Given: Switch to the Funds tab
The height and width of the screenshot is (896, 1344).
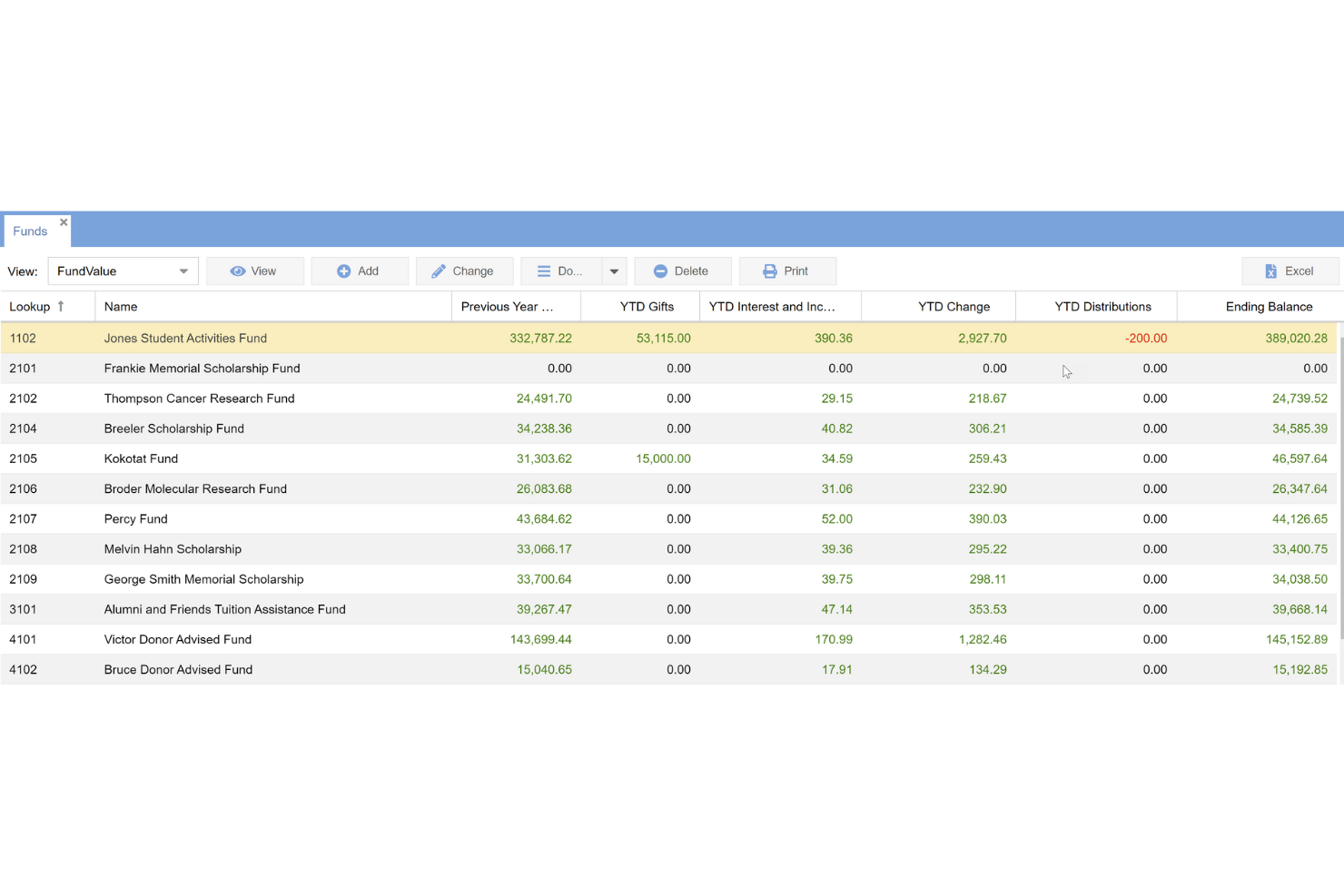Looking at the screenshot, I should point(28,231).
